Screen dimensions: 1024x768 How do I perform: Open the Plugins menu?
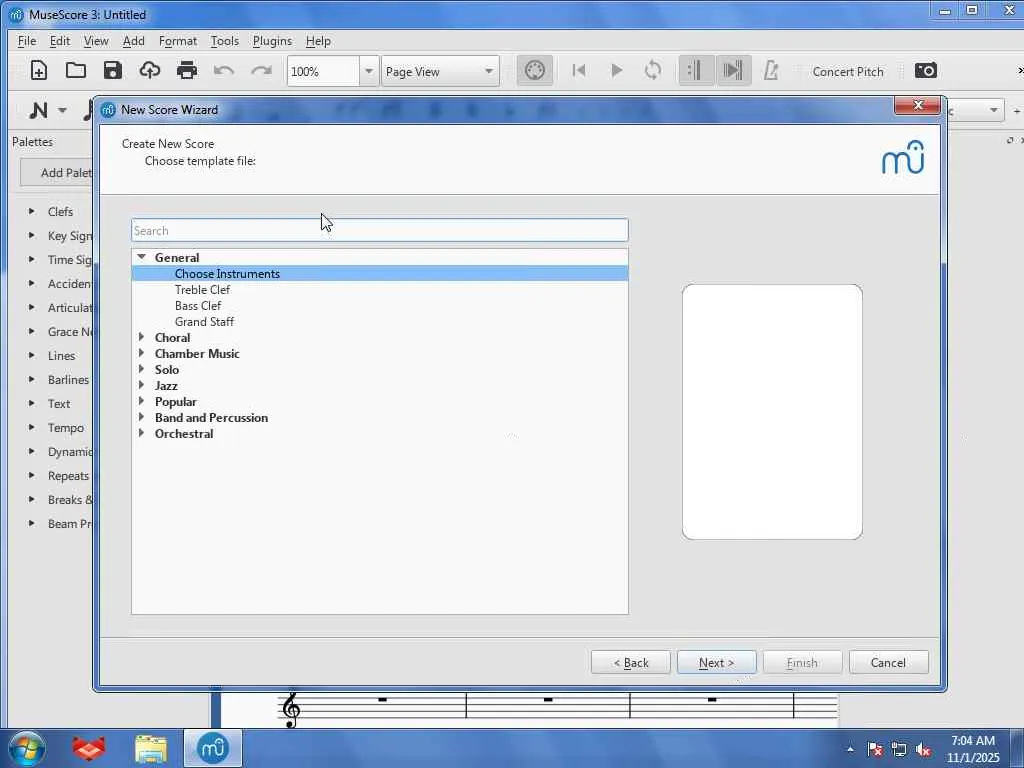tap(272, 40)
